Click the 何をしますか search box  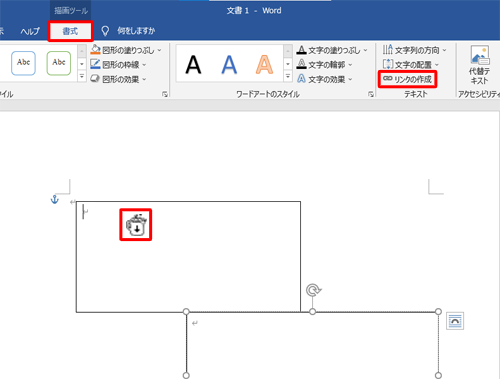click(x=136, y=31)
